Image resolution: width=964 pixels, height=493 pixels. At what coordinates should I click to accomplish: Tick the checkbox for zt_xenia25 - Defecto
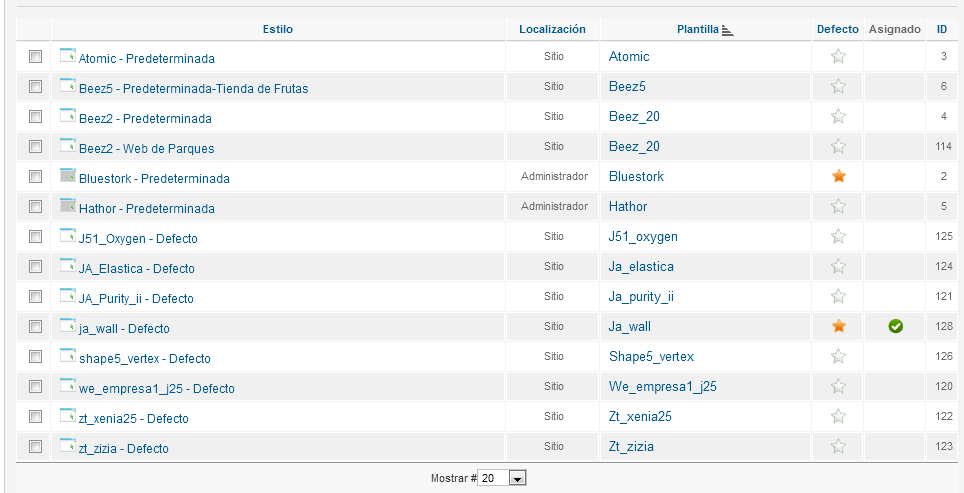pos(36,416)
